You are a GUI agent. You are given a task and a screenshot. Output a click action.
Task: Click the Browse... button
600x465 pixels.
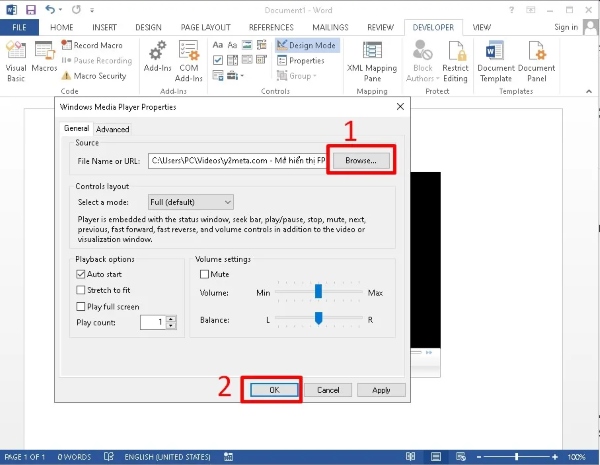[360, 160]
